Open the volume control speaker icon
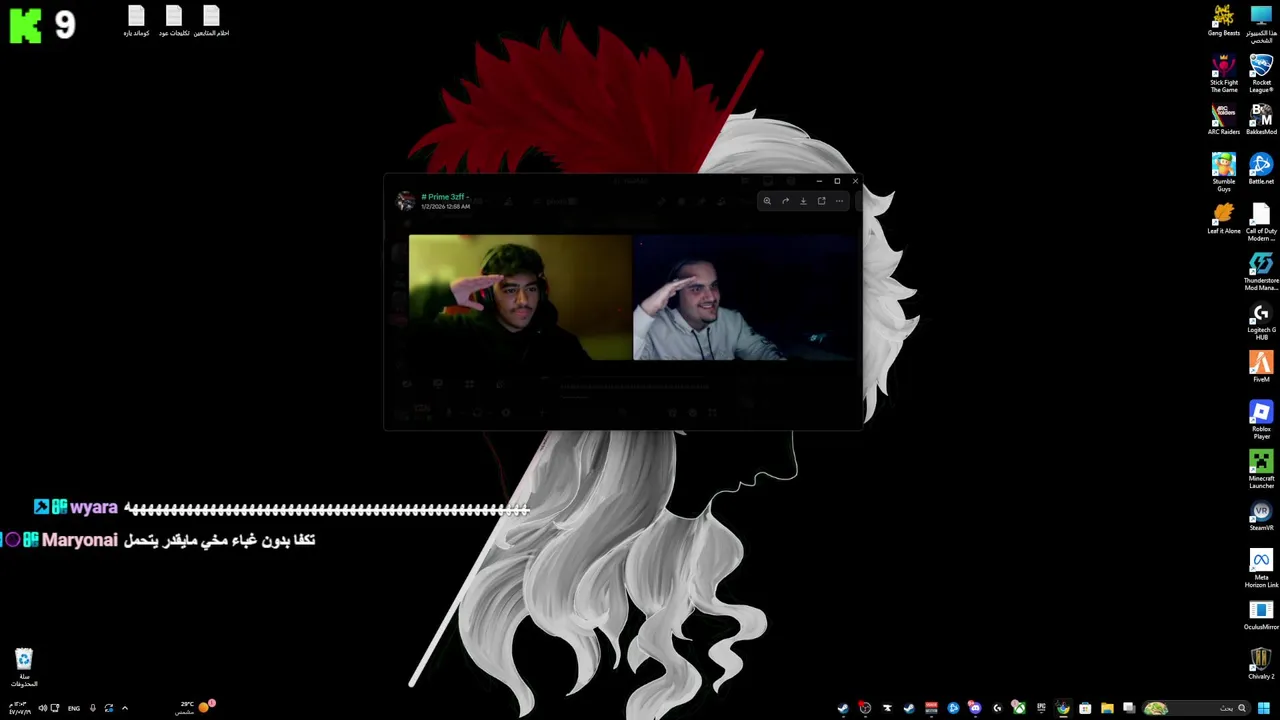This screenshot has width=1280, height=720. coord(43,708)
